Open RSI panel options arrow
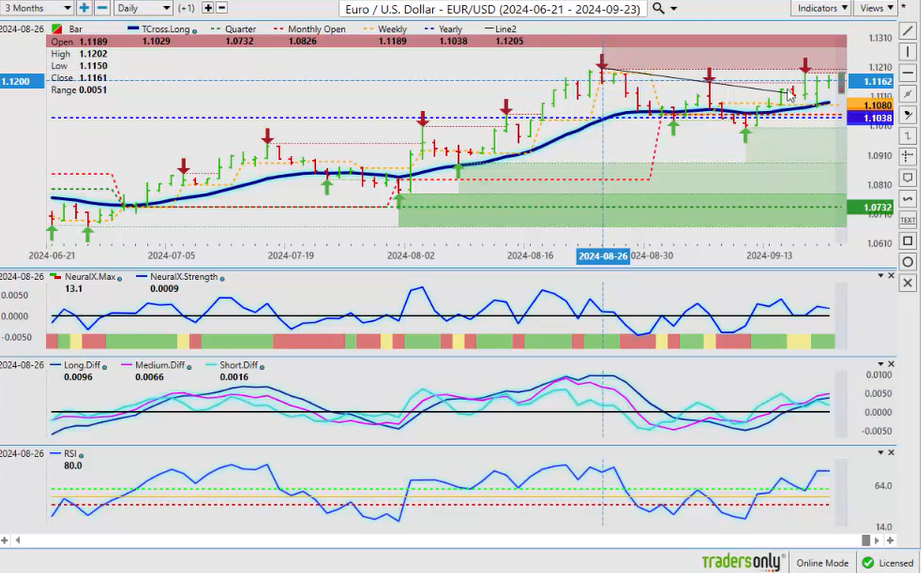Screen dimensions: 921x573 coord(880,452)
